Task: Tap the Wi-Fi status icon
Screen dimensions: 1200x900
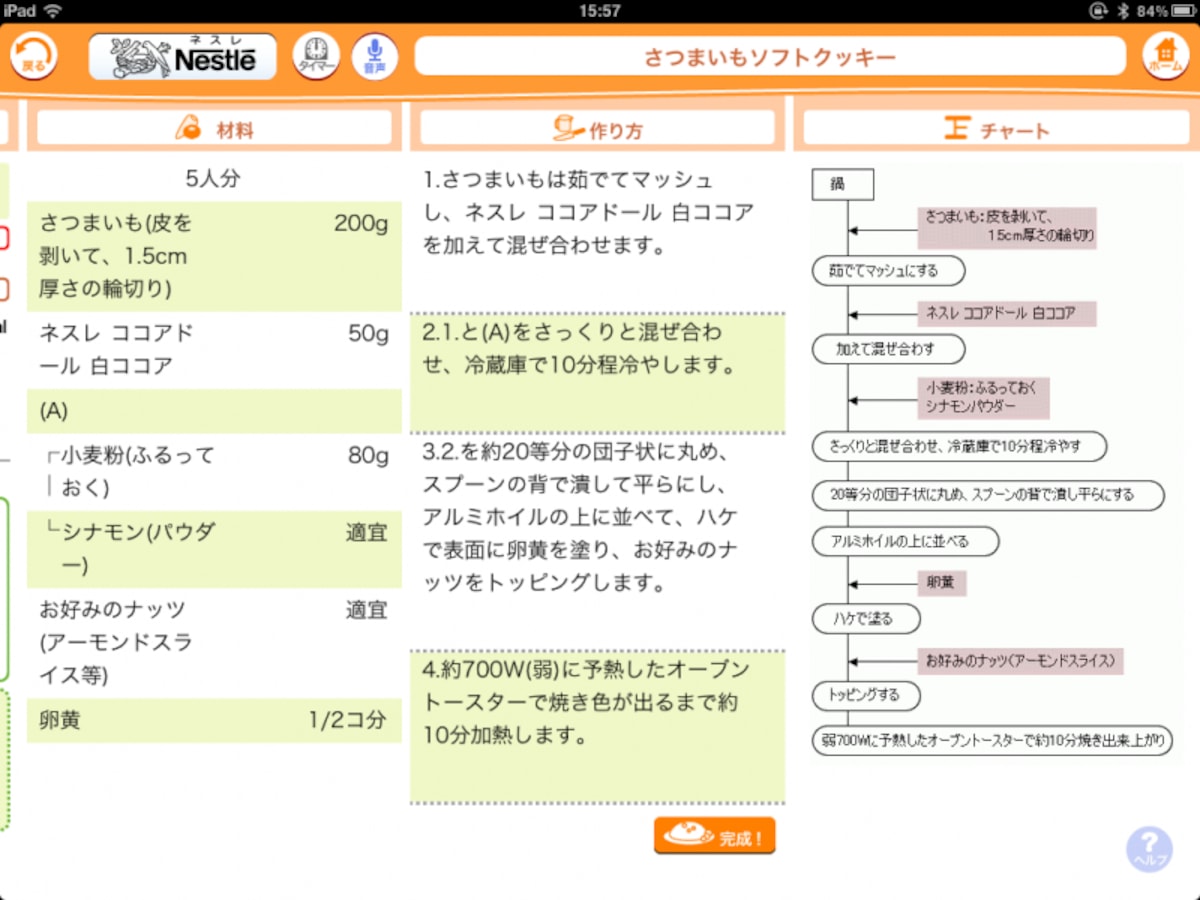Action: (x=52, y=10)
